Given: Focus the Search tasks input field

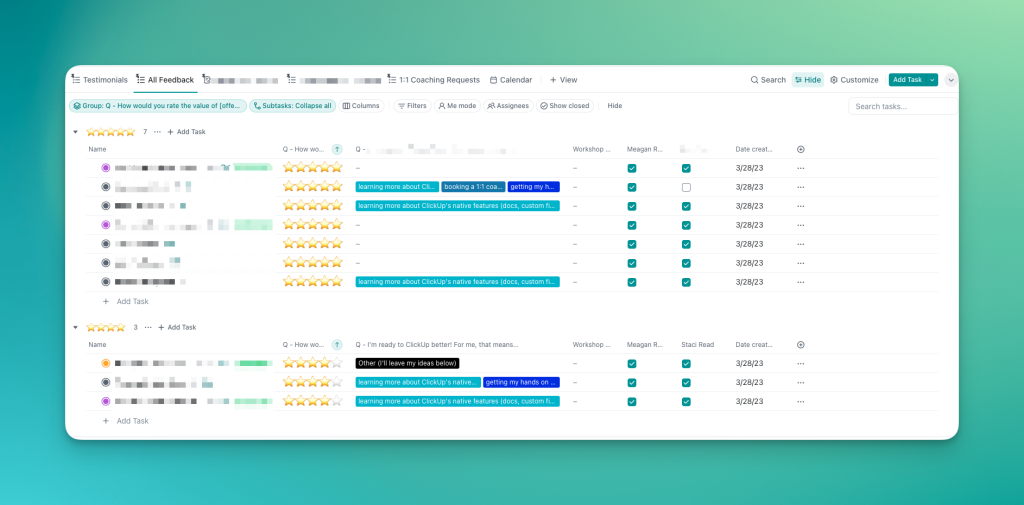Looking at the screenshot, I should coord(903,106).
